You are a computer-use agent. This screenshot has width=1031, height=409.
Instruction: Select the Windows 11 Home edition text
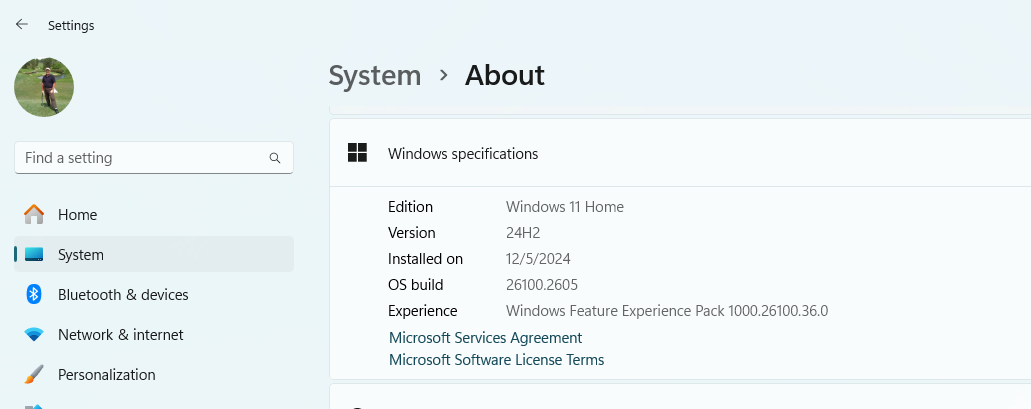[565, 207]
